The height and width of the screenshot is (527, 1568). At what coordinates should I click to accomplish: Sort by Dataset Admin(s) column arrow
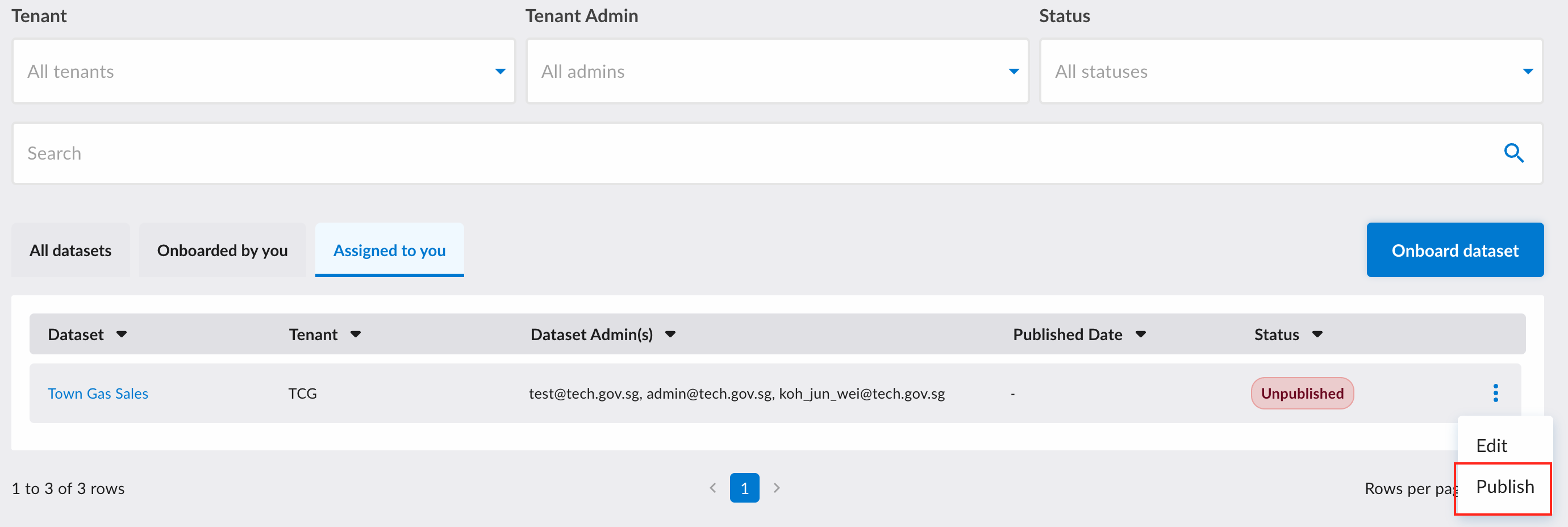(670, 334)
